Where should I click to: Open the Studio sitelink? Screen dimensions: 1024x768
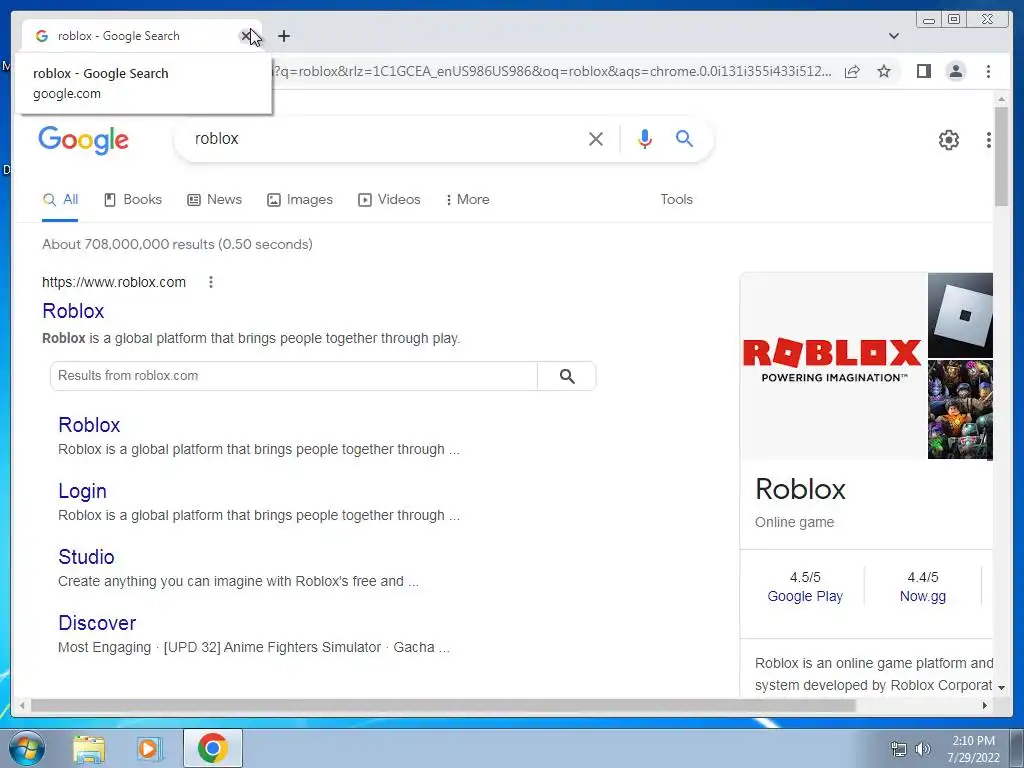[x=86, y=557]
